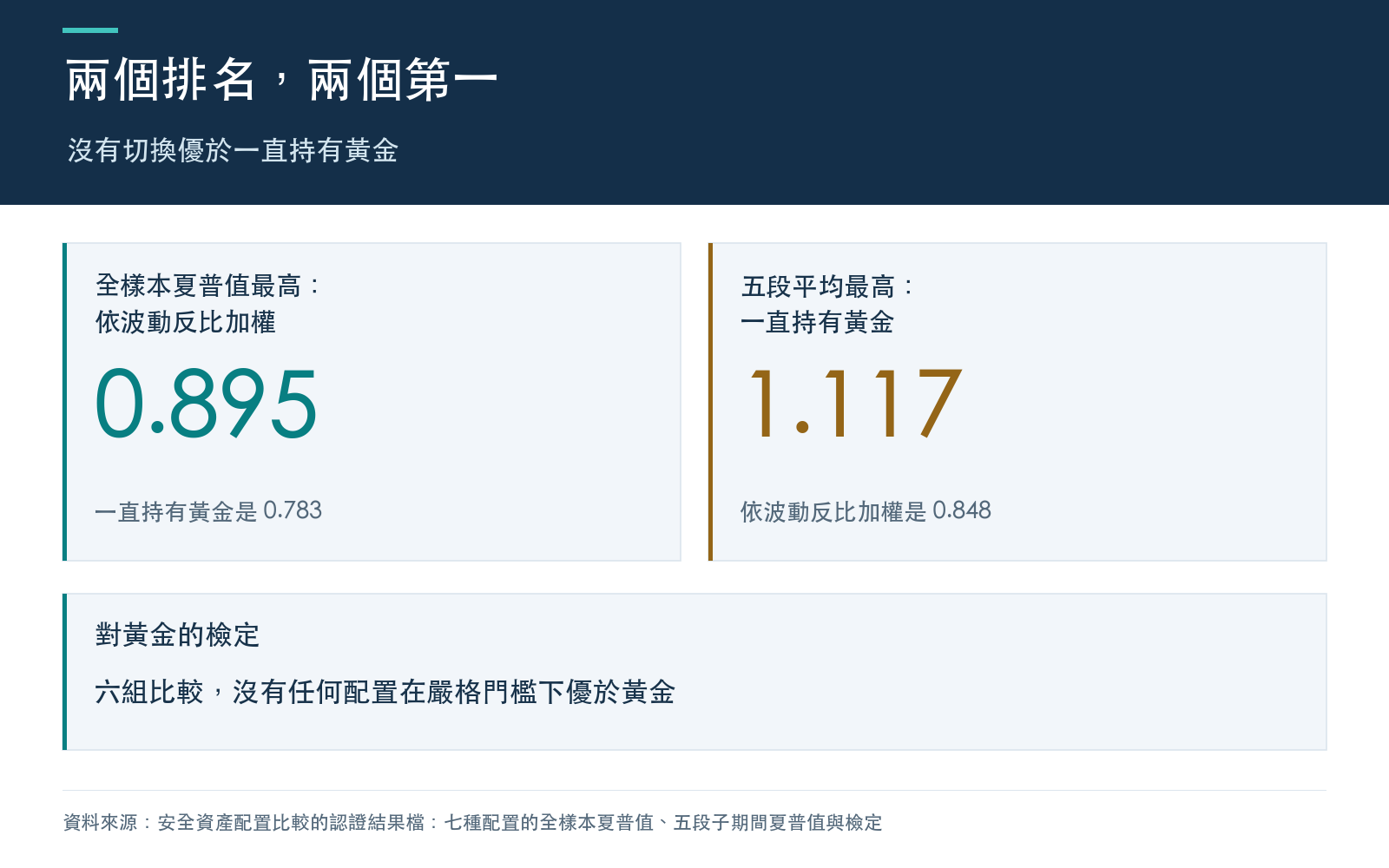Screen dimensions: 1389x868
Task: Select the note 一直持有黃金是 0.783
Action: point(208,511)
